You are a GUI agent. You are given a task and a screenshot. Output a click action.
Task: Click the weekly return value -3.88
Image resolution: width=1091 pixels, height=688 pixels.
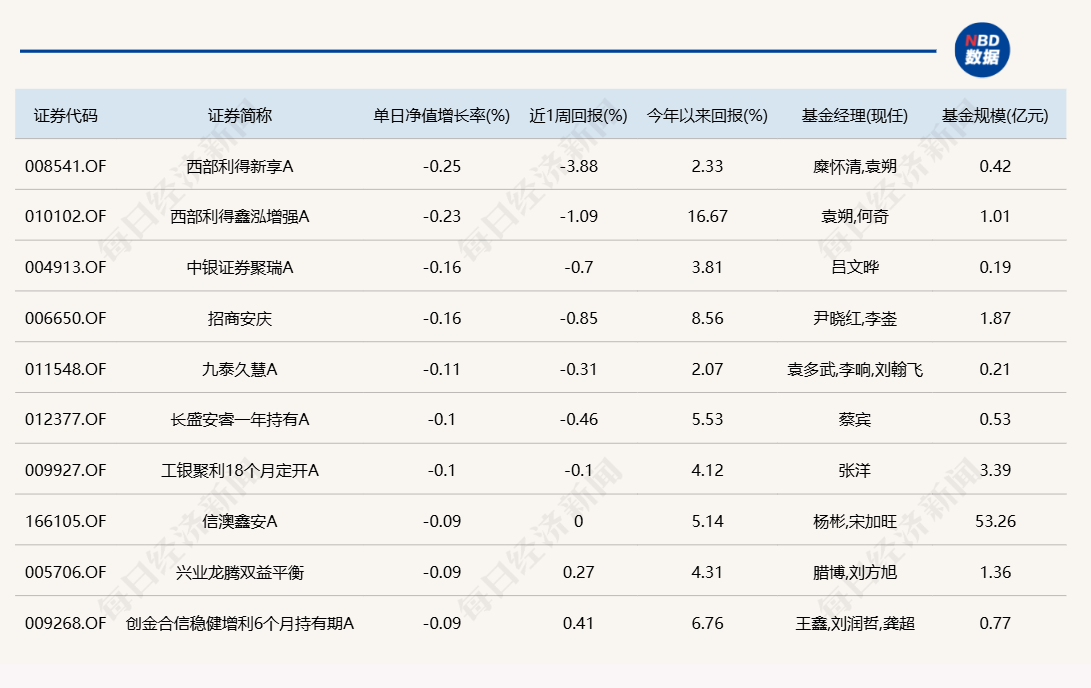pos(578,166)
